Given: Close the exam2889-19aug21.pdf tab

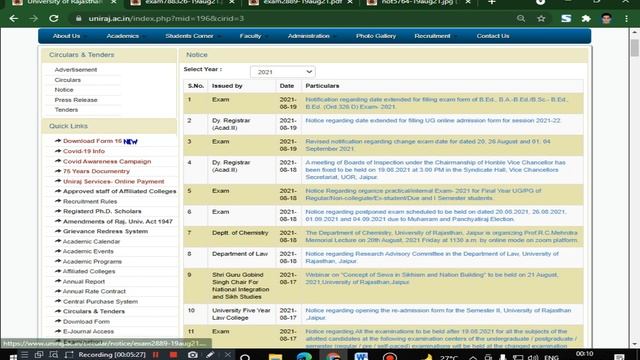Looking at the screenshot, I should coord(350,2).
